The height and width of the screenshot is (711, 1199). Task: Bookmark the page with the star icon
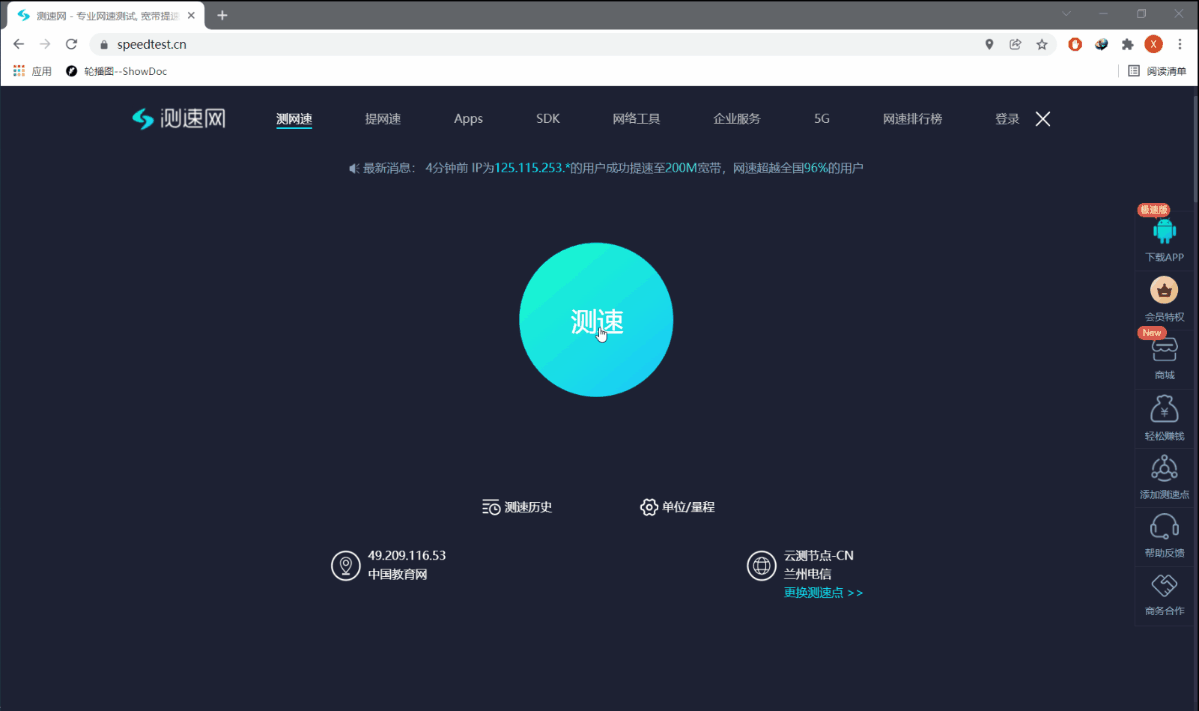[1041, 44]
